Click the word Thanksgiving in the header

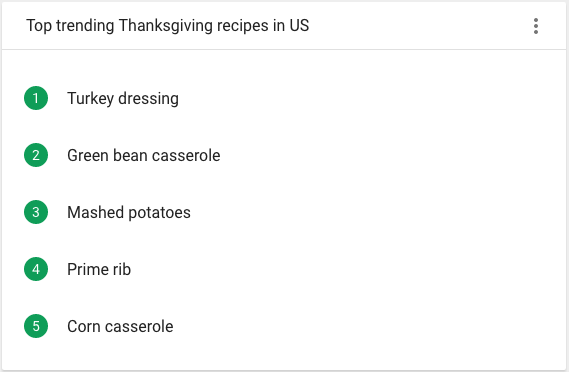(165, 26)
